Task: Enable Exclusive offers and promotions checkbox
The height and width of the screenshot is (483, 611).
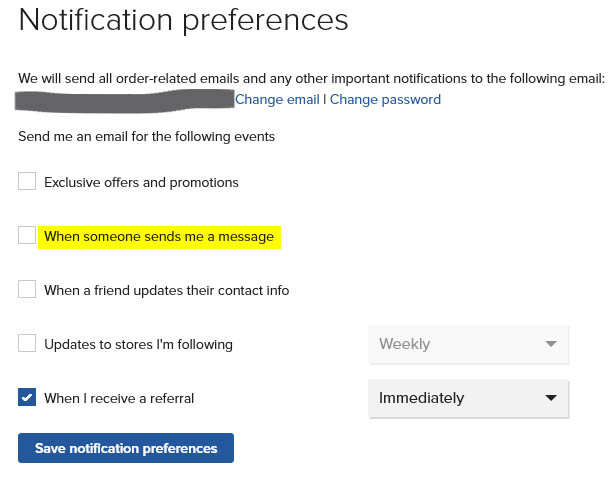Action: 27,182
